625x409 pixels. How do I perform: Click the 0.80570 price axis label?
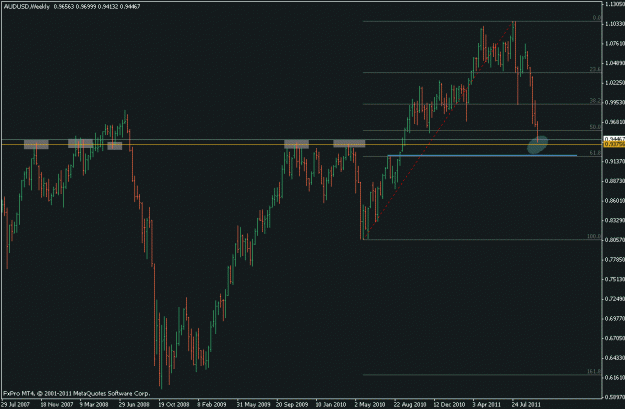coord(615,240)
